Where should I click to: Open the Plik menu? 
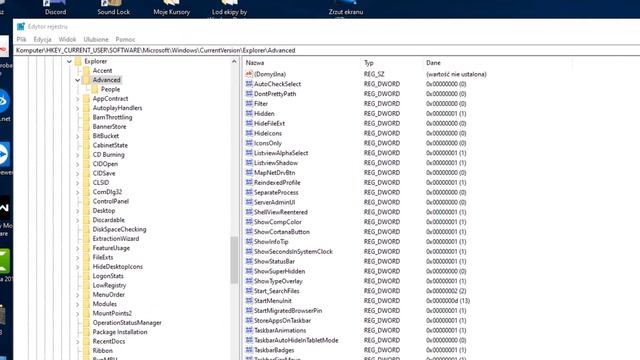(x=21, y=39)
